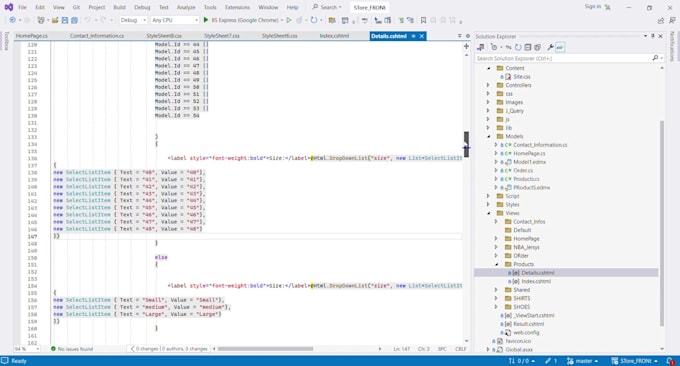
Task: Open the master branch dropdown in status bar
Action: pyautogui.click(x=582, y=361)
